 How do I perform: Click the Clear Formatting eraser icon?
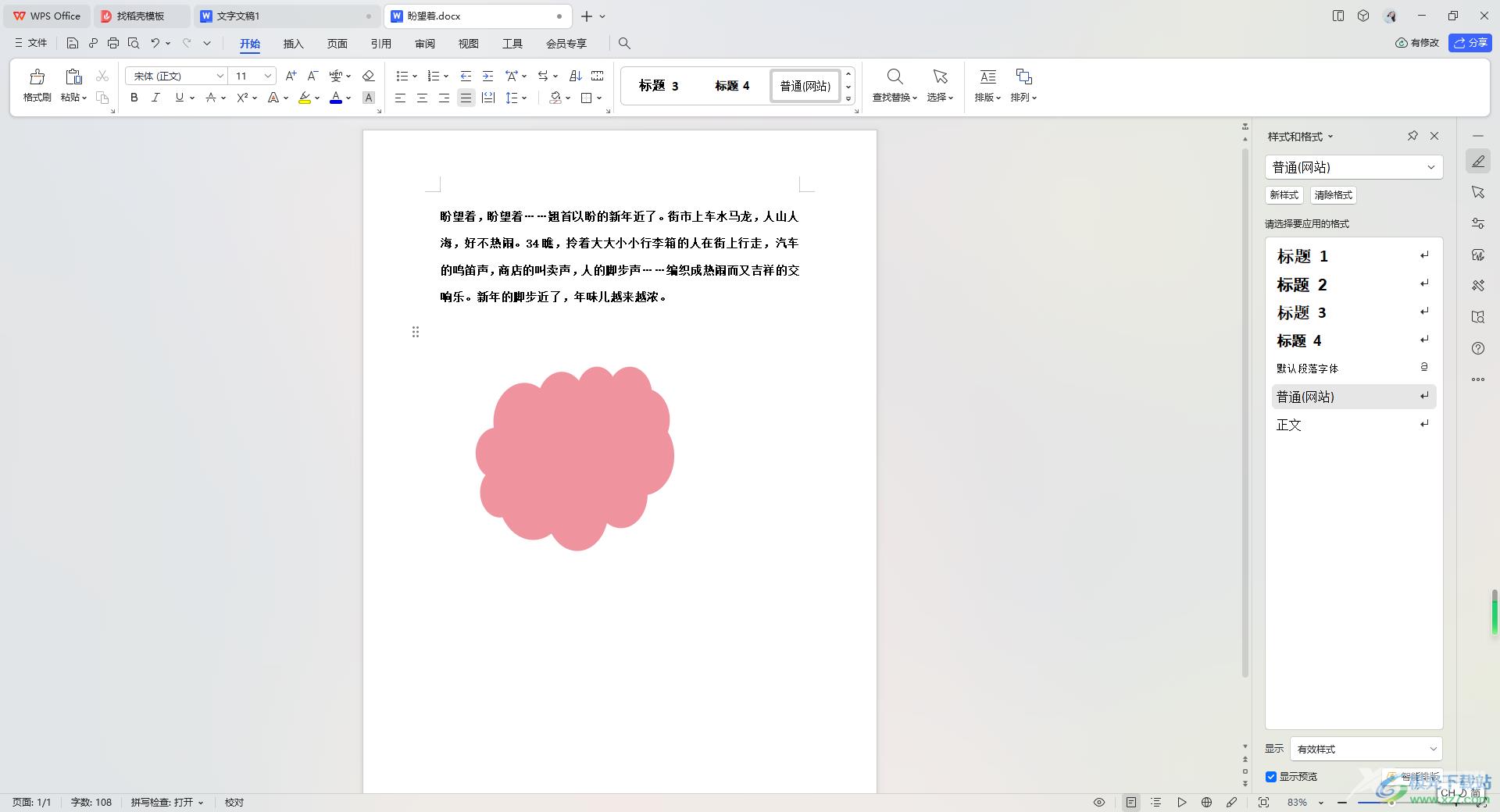[369, 76]
